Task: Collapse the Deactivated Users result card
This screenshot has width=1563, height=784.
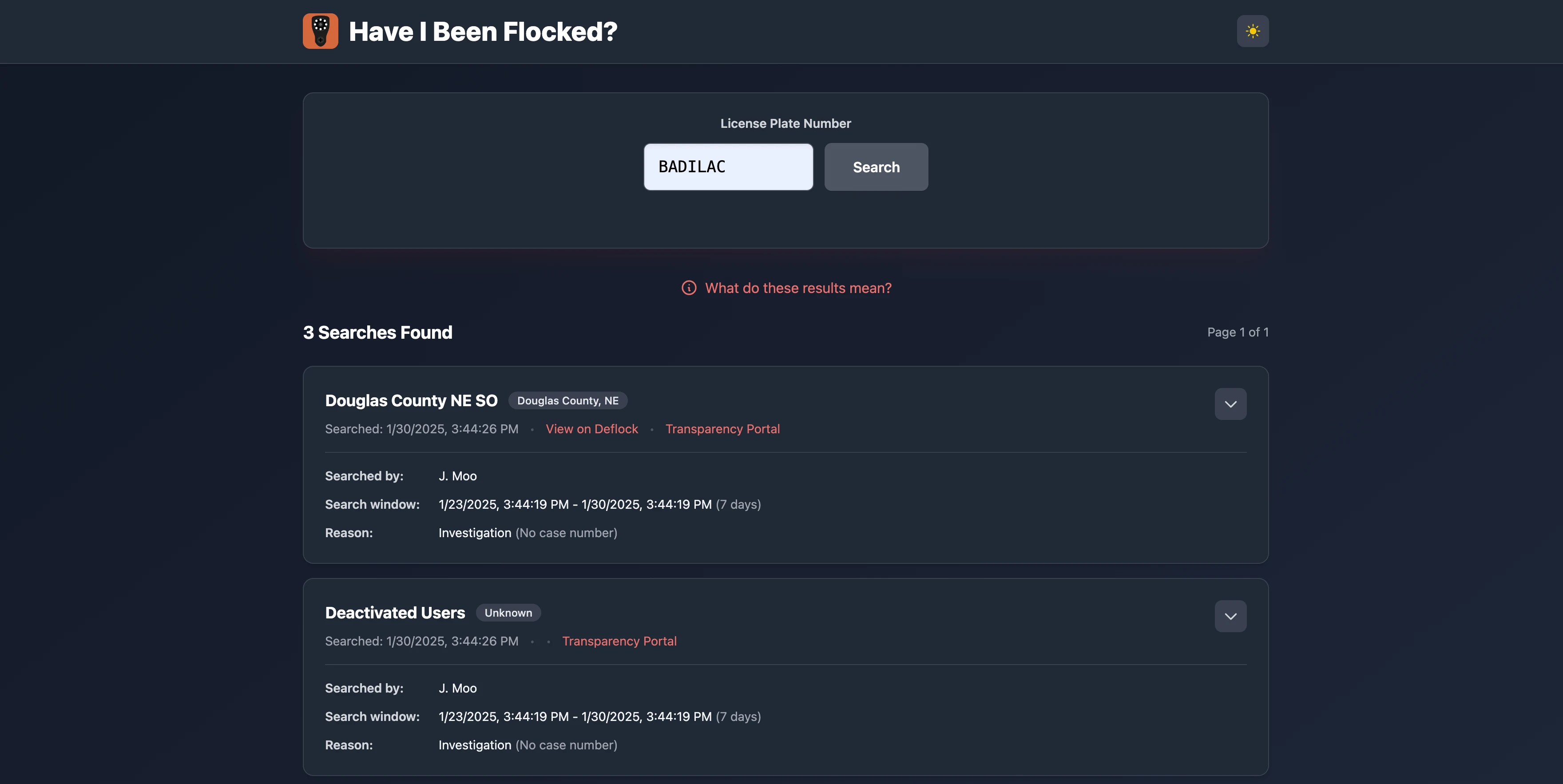Action: (x=1230, y=617)
